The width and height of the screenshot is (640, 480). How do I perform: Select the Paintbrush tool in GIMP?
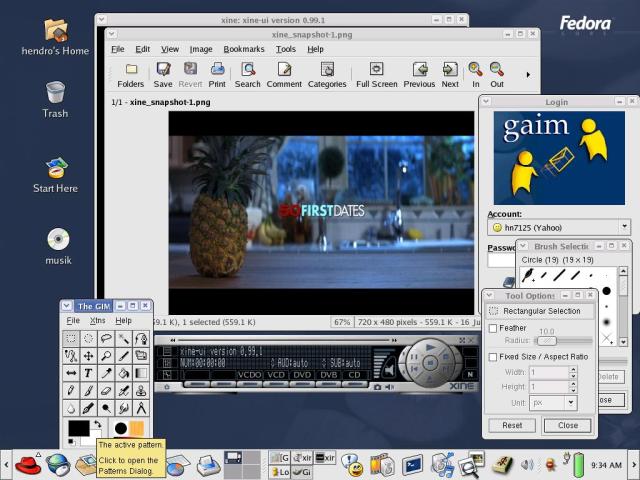[x=89, y=391]
